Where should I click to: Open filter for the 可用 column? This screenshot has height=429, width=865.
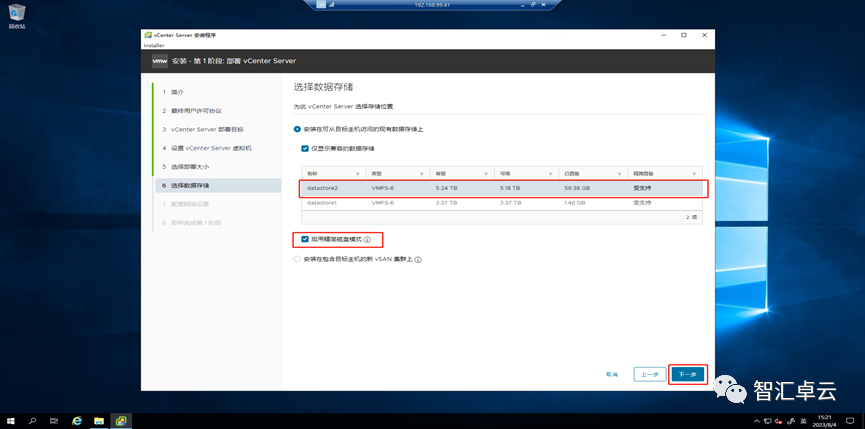click(x=550, y=174)
